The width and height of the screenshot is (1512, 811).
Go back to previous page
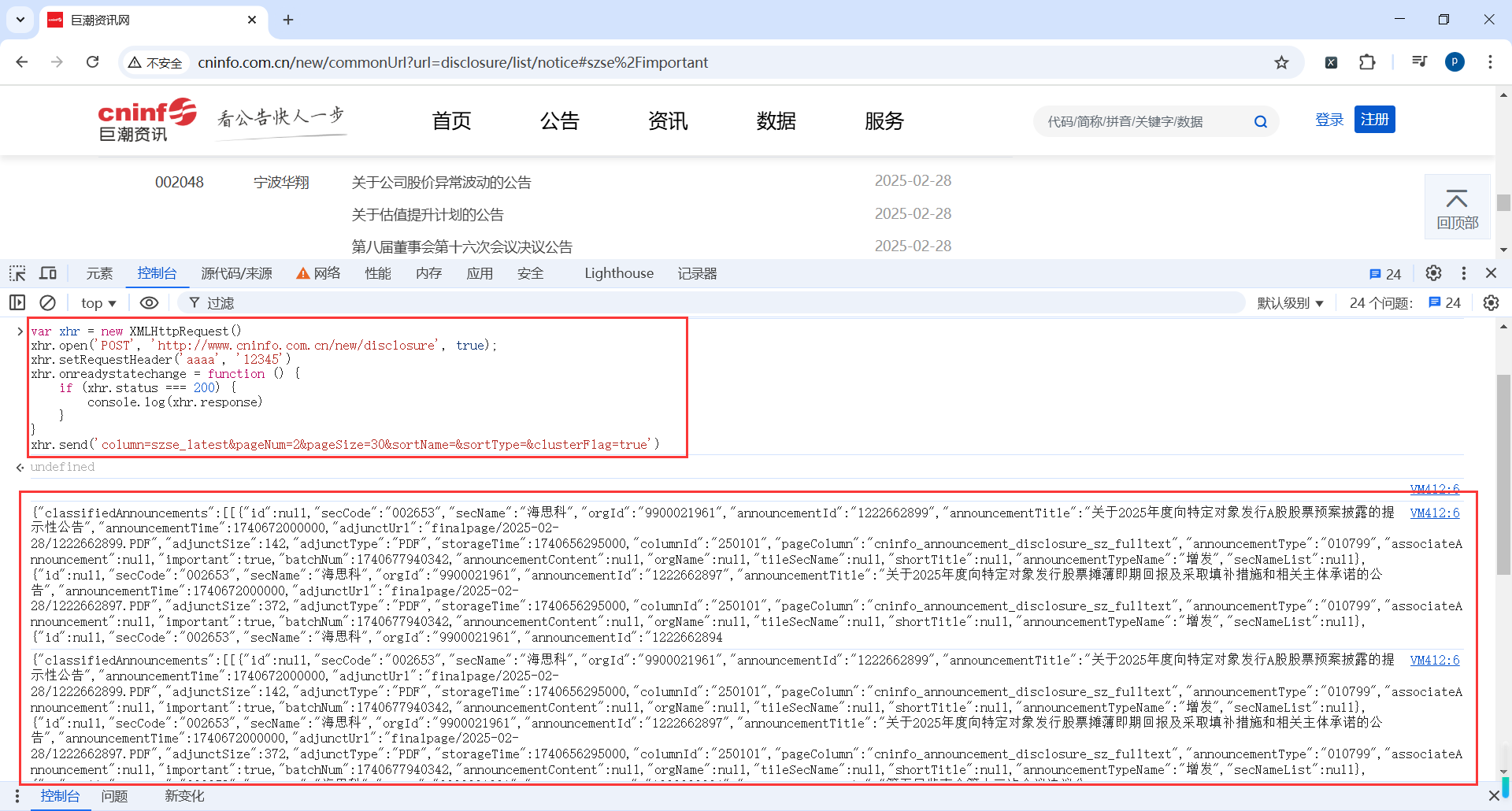[x=22, y=62]
